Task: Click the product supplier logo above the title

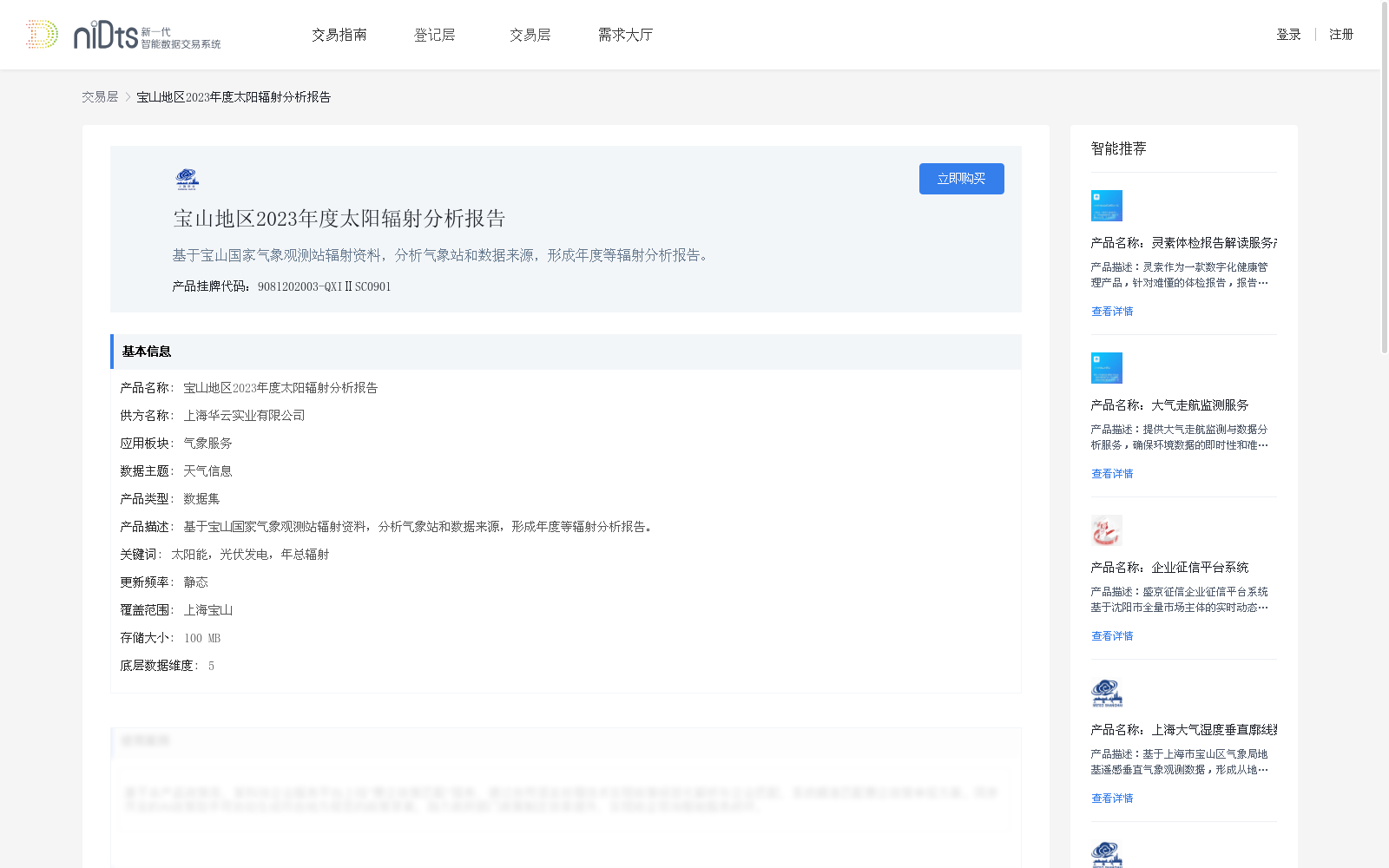Action: point(187,179)
